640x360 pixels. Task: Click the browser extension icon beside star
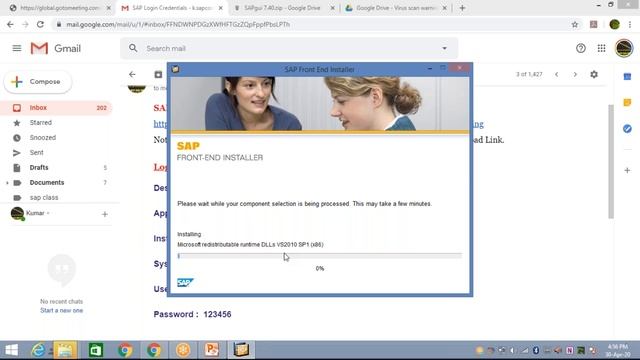[593, 24]
